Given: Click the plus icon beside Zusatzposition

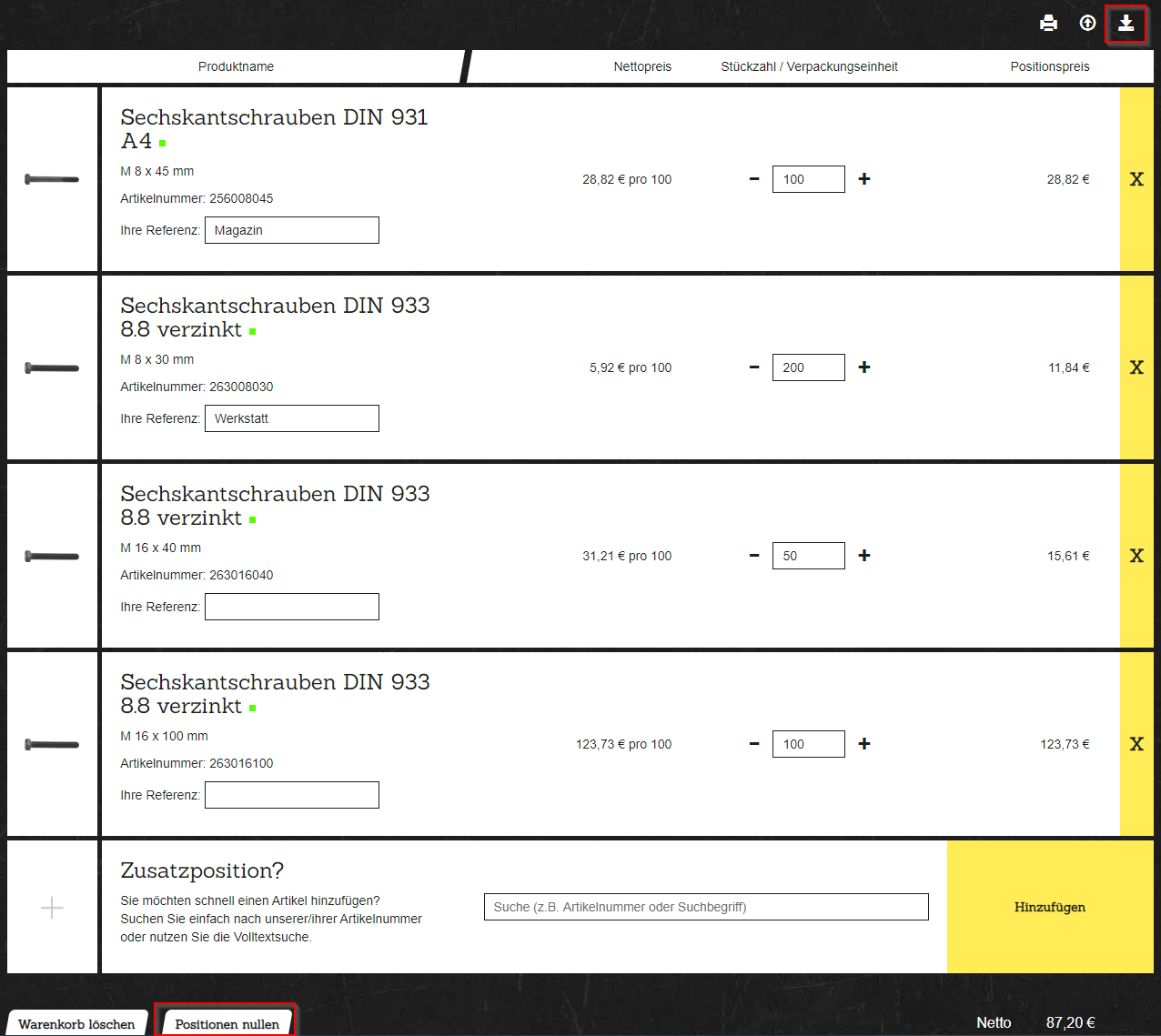Looking at the screenshot, I should tap(52, 907).
